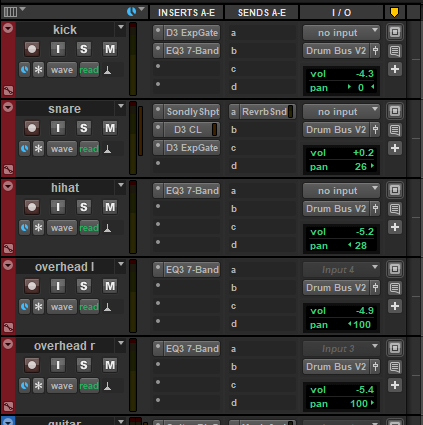Adjust the snare volume value field
The height and width of the screenshot is (425, 423).
pyautogui.click(x=342, y=153)
